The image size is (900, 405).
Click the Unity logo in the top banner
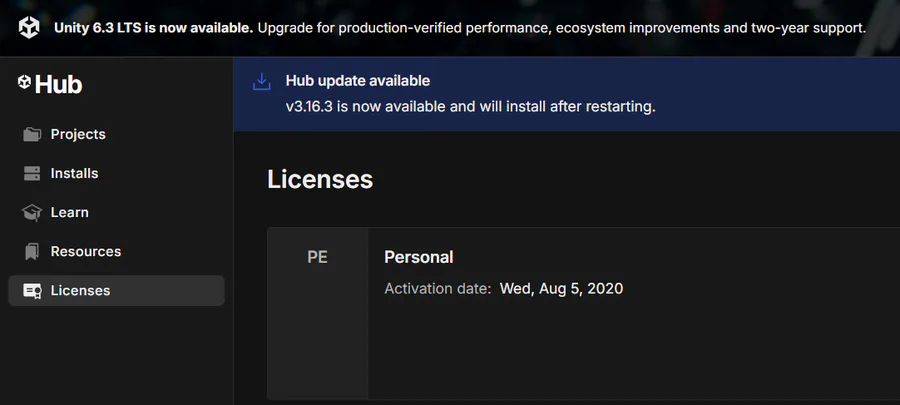tap(29, 28)
